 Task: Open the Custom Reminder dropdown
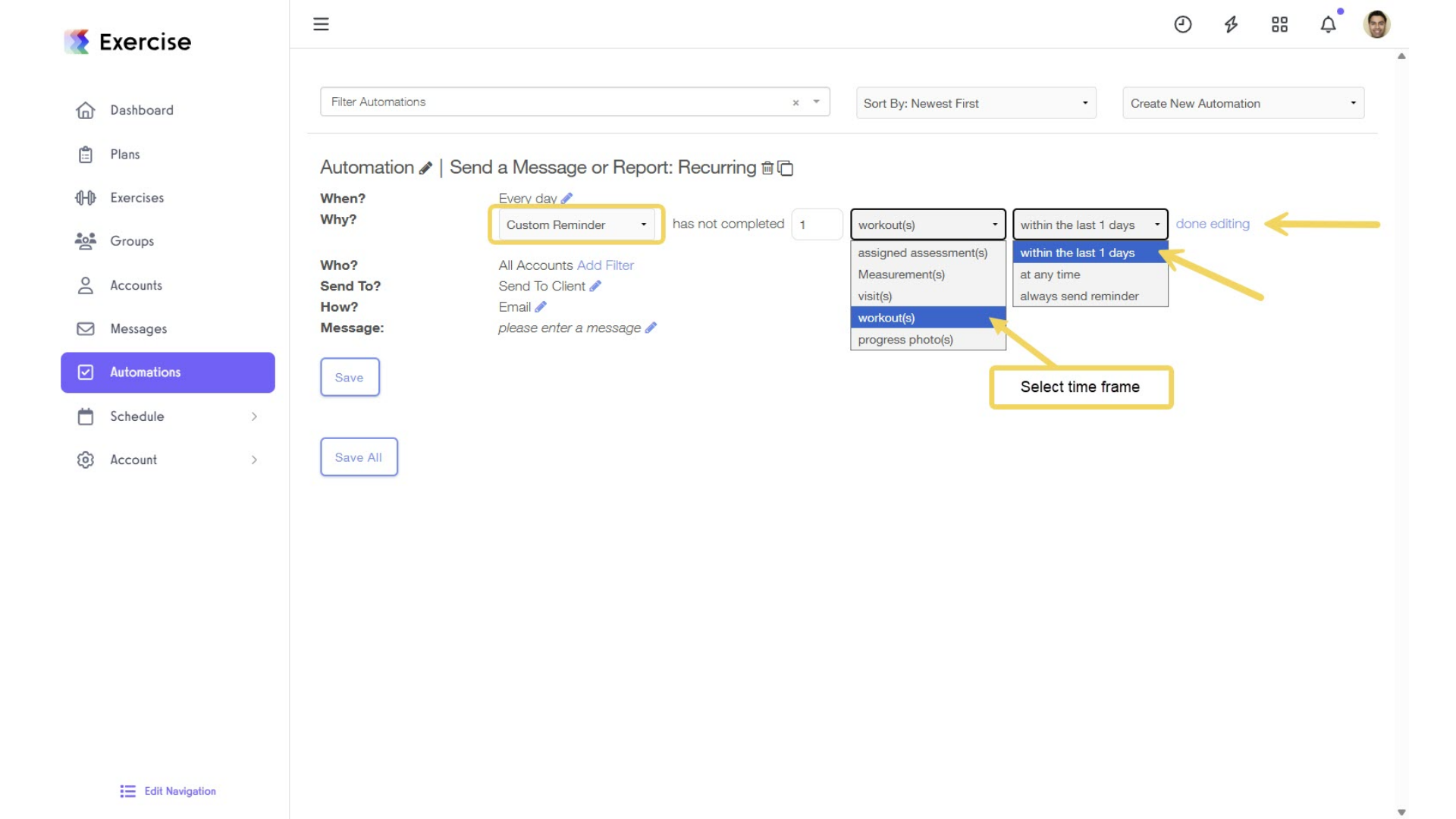pyautogui.click(x=576, y=224)
